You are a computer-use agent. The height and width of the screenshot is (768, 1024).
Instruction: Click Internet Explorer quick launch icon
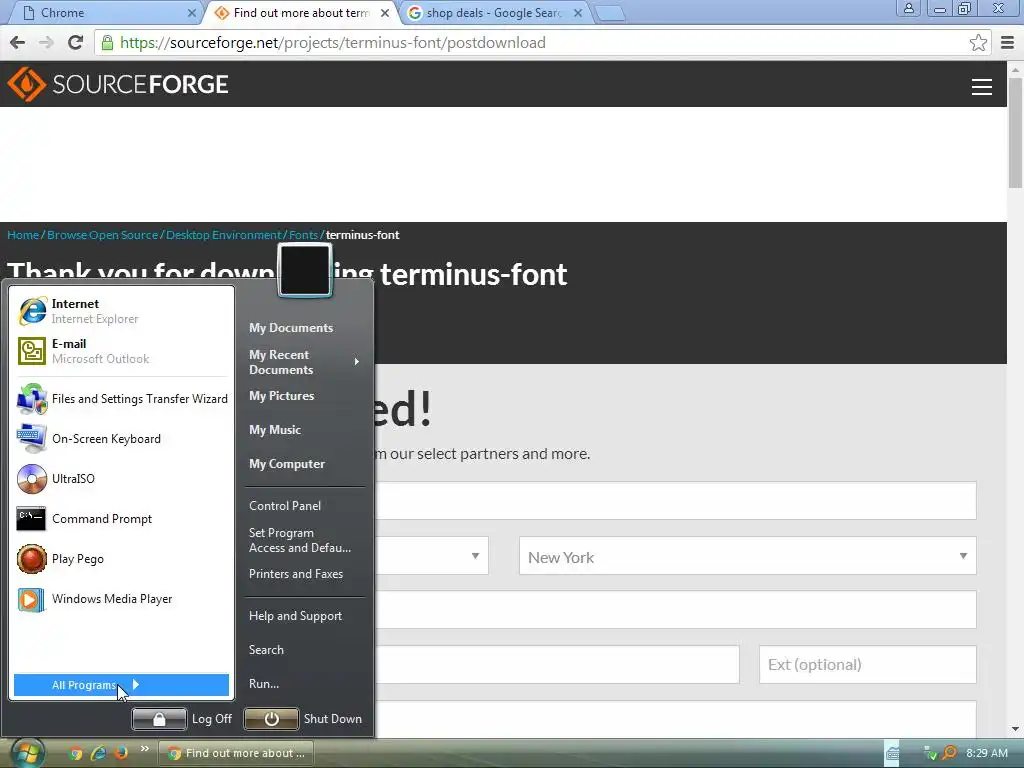pos(99,753)
